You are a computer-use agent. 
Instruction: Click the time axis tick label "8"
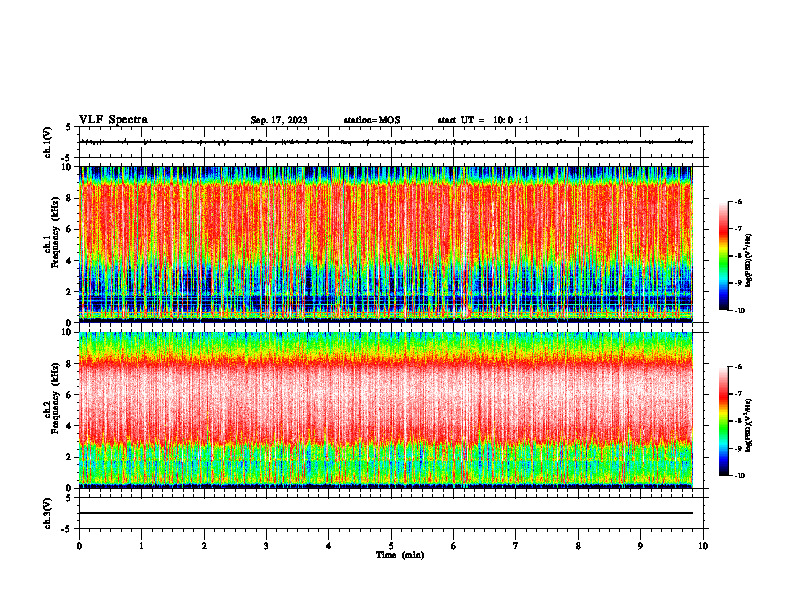pos(578,546)
